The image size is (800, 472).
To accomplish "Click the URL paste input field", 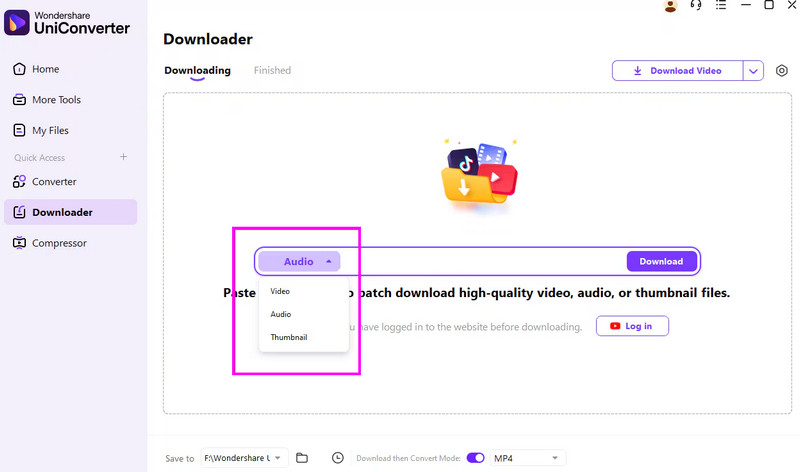I will [483, 261].
